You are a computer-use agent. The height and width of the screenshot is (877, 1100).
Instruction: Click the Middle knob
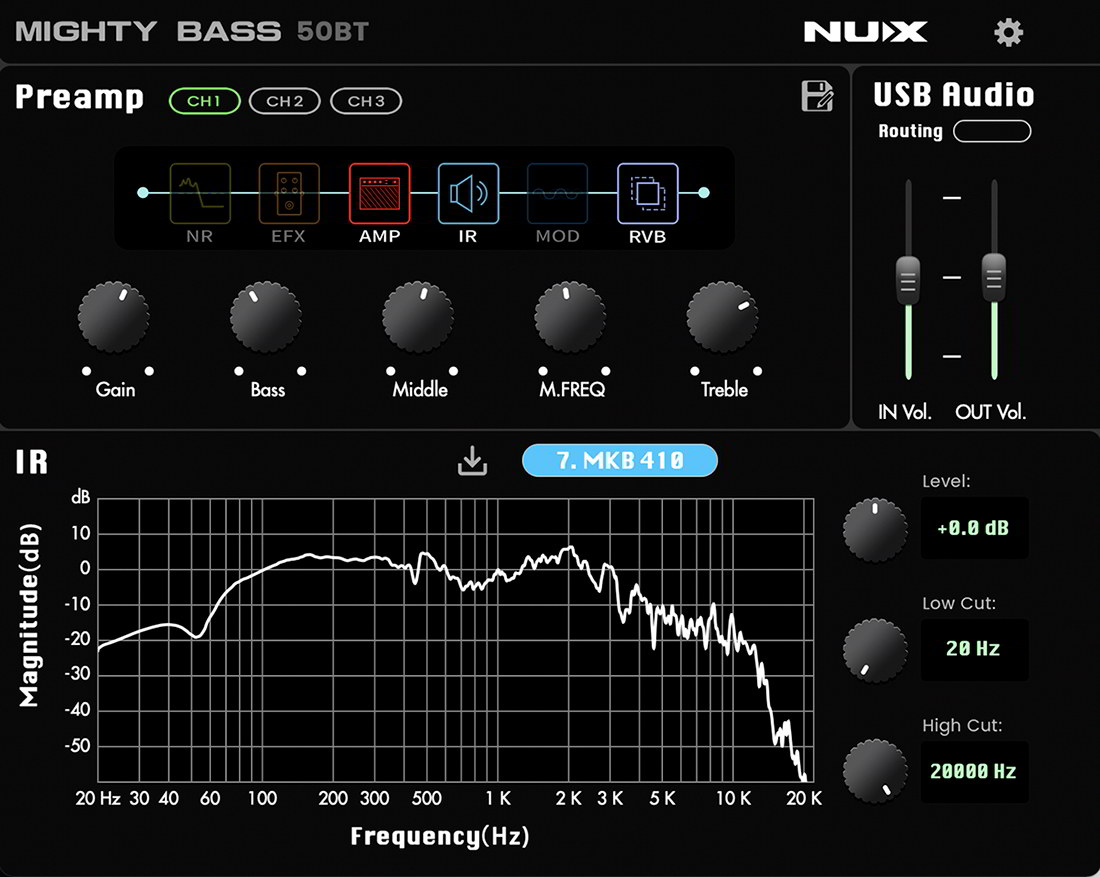tap(418, 317)
